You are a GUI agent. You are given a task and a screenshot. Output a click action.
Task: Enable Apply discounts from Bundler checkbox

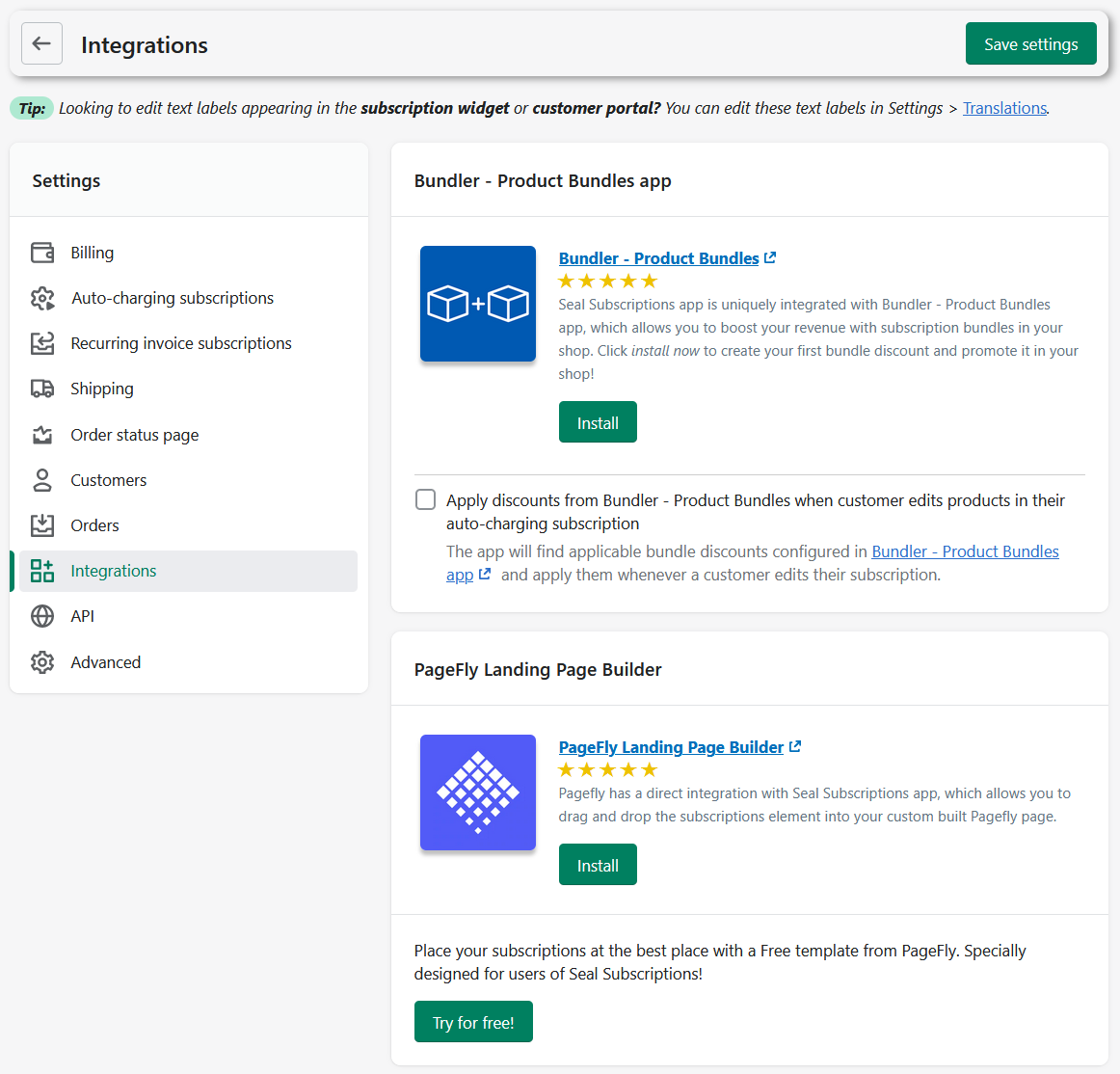[426, 499]
